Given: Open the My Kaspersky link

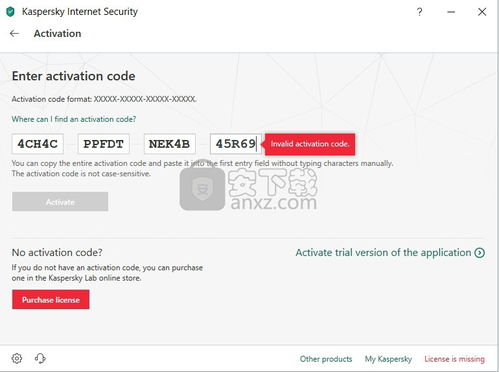Looking at the screenshot, I should (388, 359).
